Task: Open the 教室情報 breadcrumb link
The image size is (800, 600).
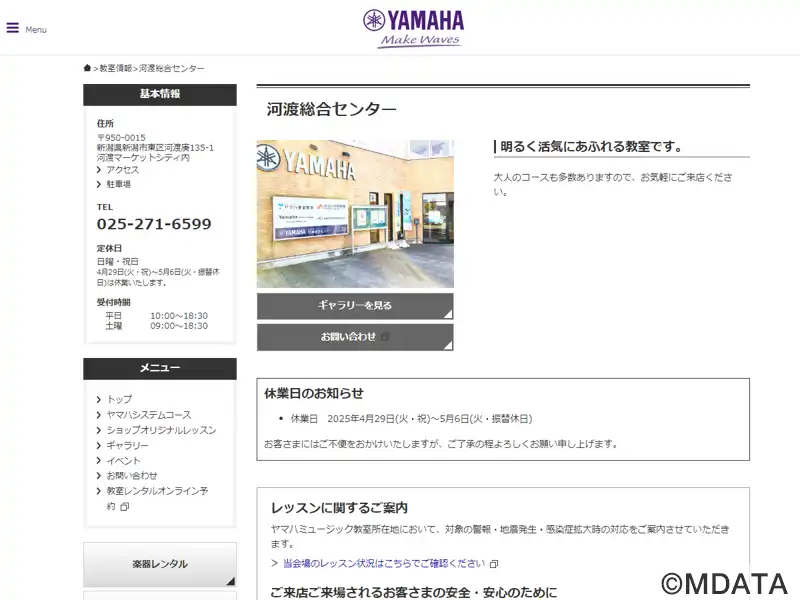Action: (115, 68)
